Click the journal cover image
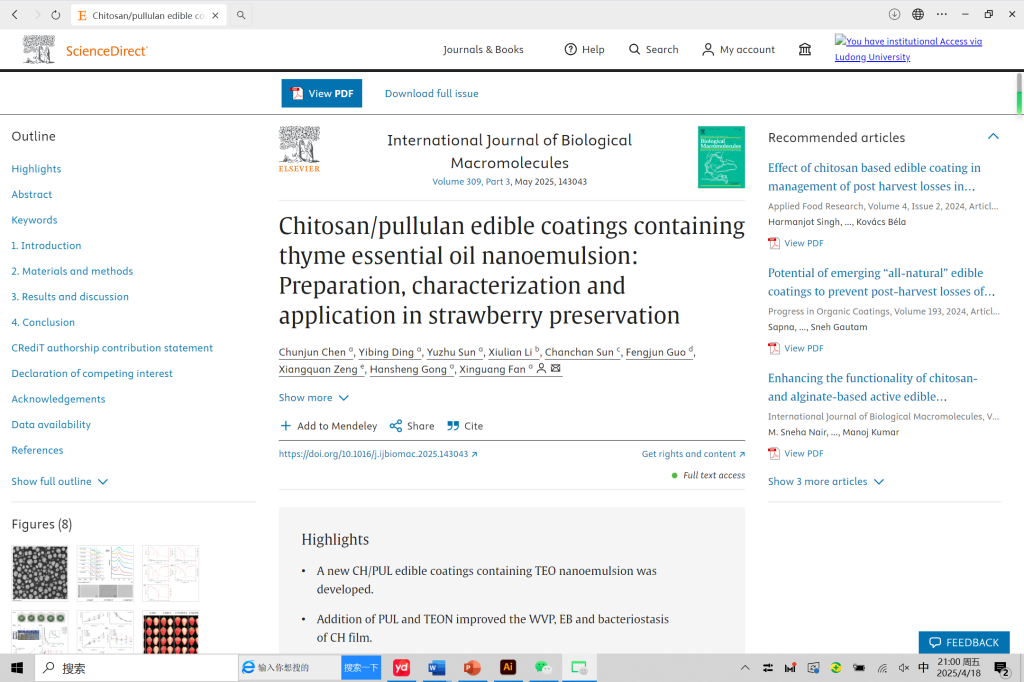 721,157
